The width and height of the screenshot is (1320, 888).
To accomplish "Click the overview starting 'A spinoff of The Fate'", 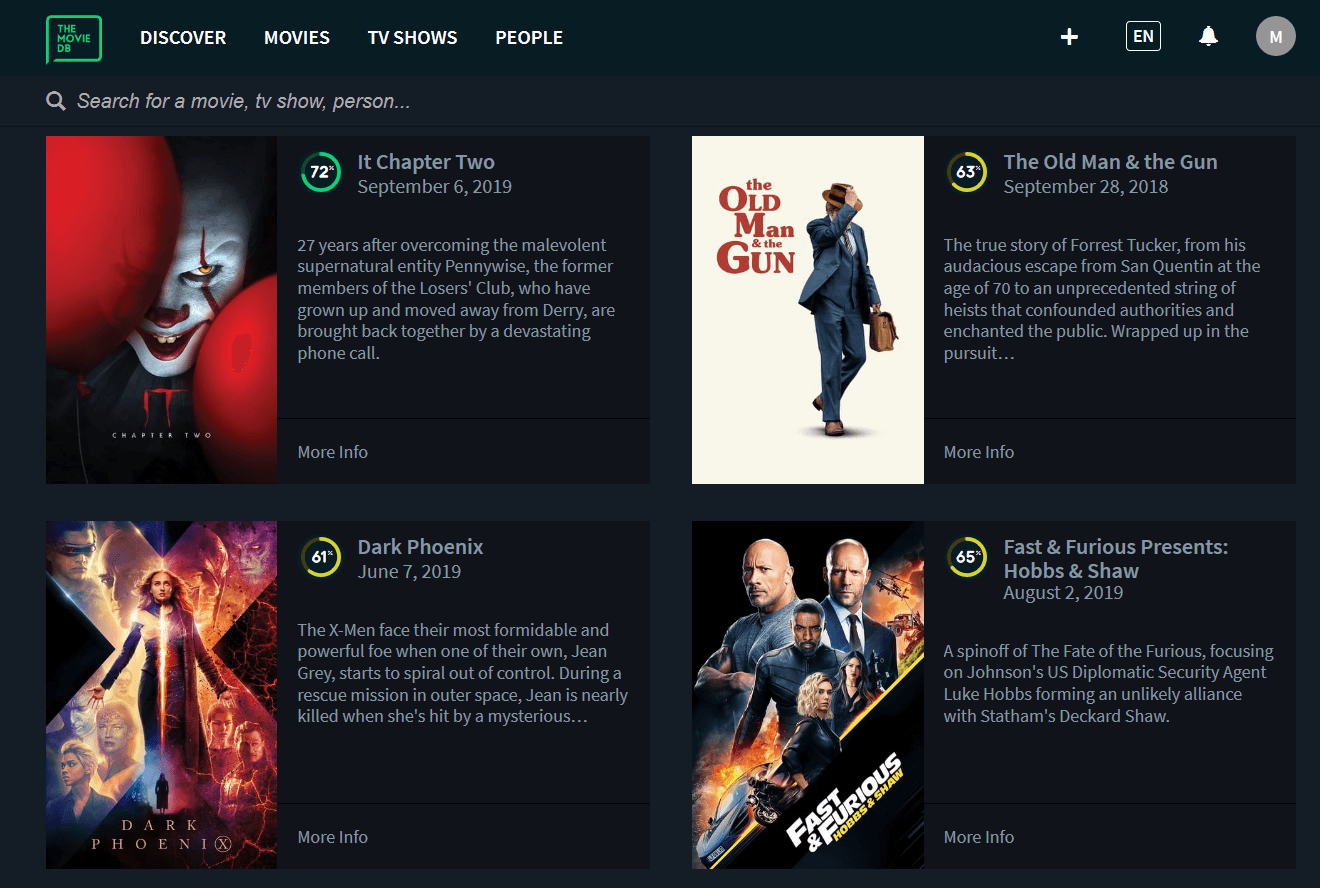I will 1108,684.
